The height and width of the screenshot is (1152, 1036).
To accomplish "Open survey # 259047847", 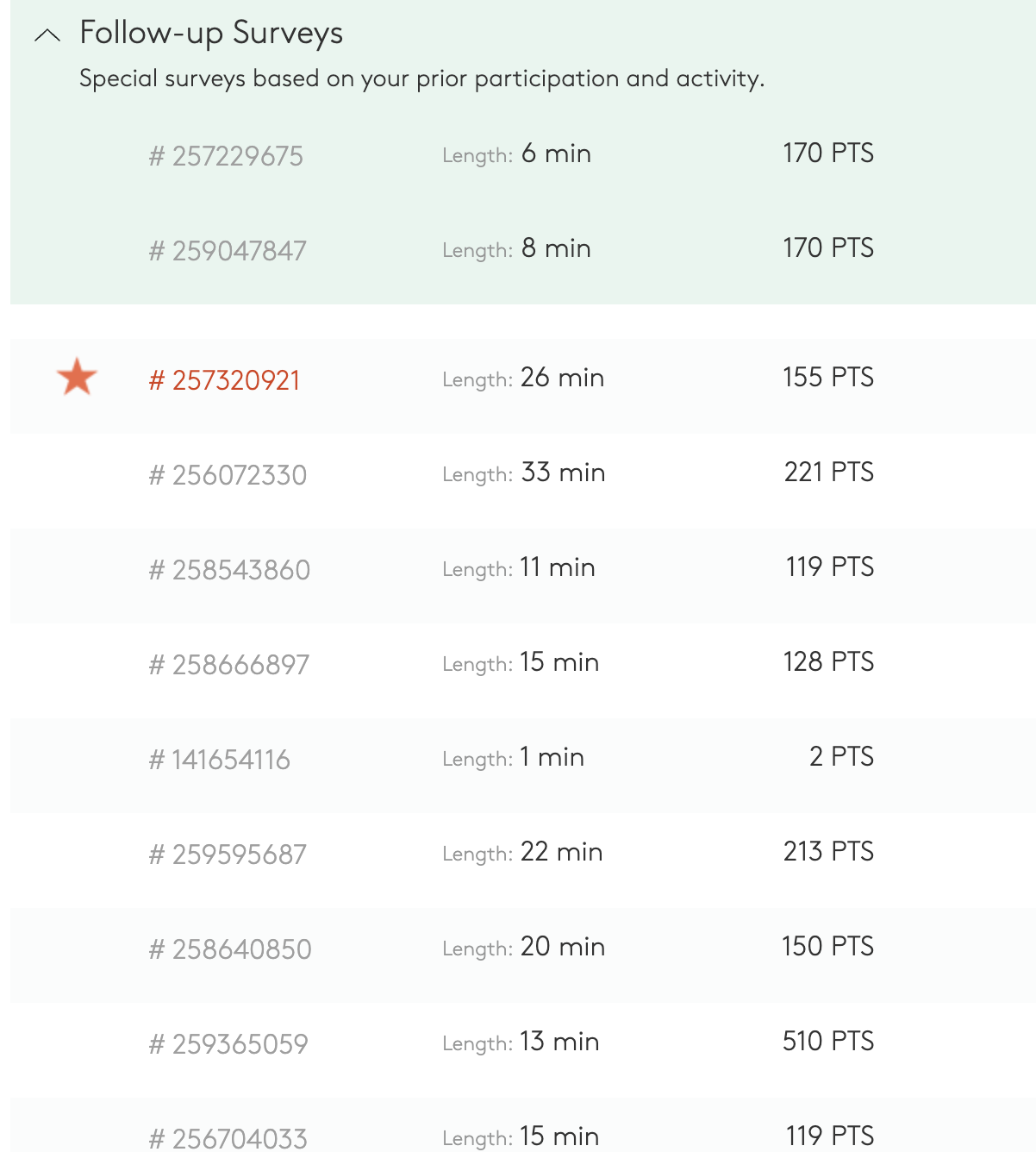I will 228,251.
